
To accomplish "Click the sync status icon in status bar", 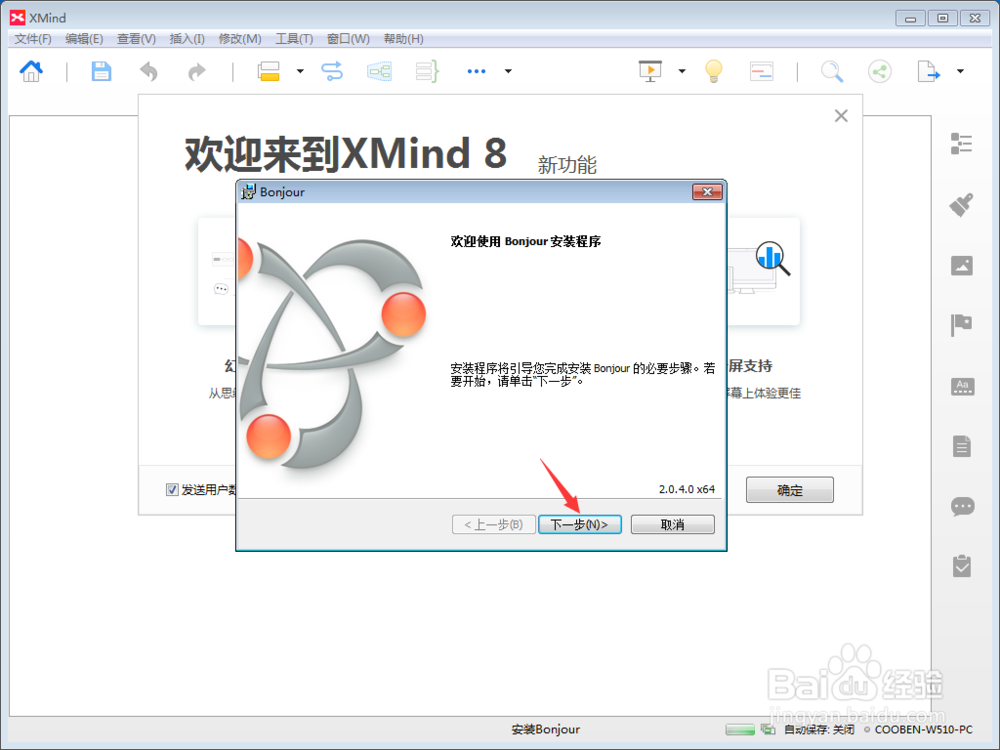I will coord(768,729).
